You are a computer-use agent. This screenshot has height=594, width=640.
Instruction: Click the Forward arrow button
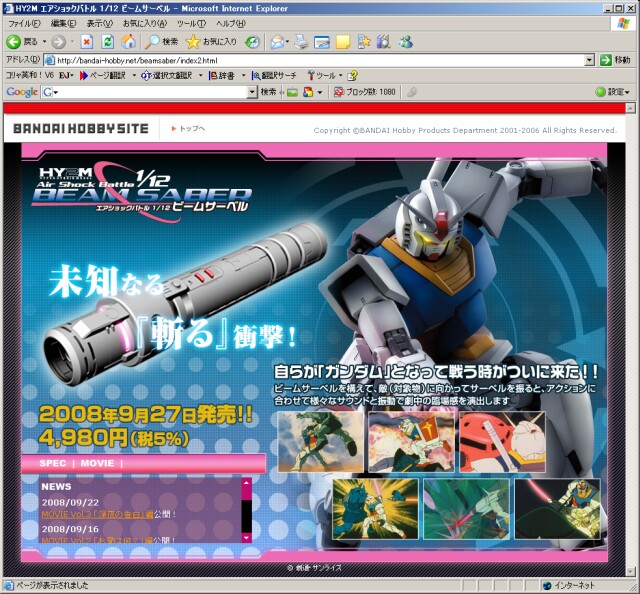coord(59,42)
